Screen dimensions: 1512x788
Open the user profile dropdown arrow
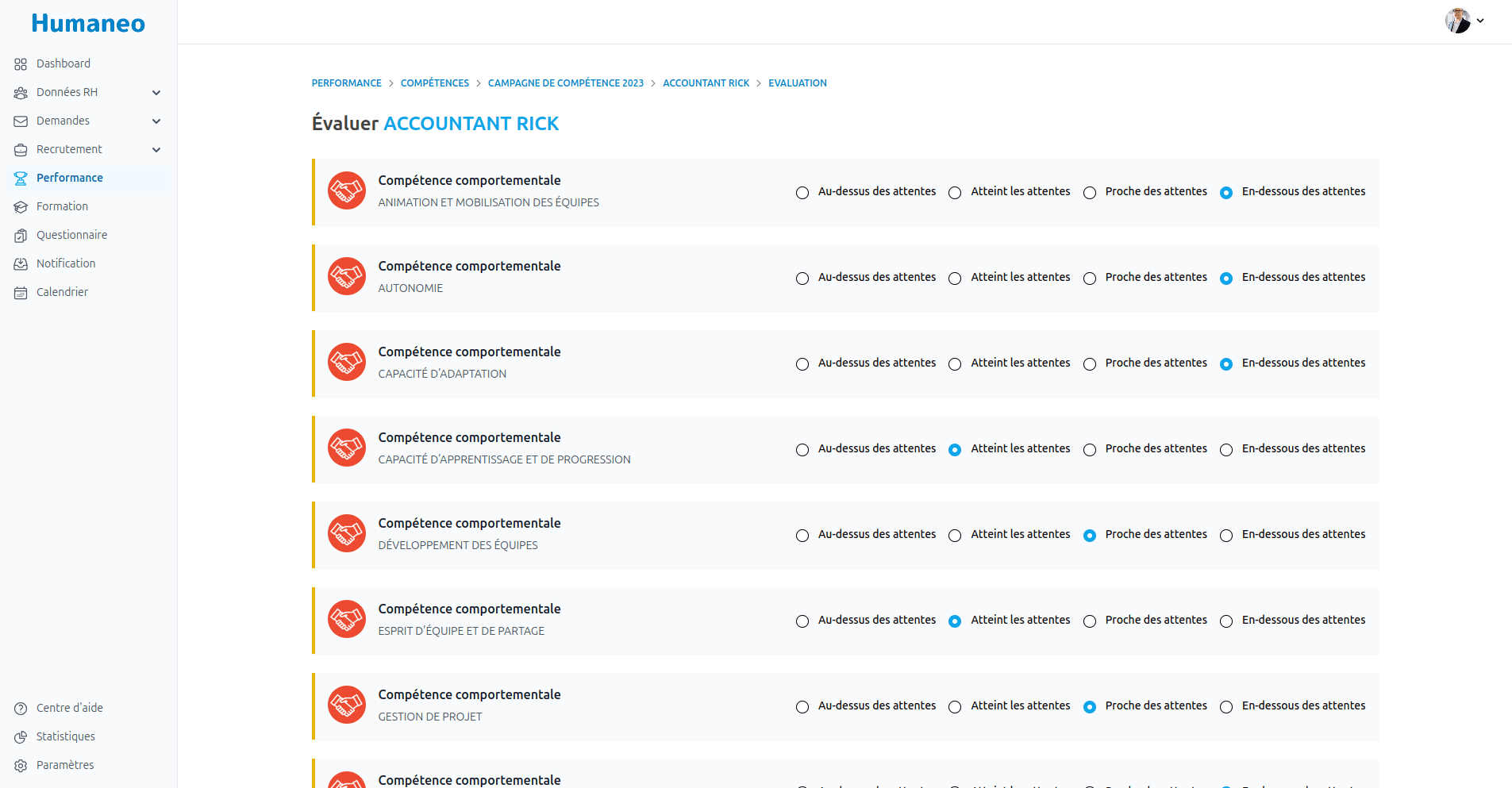(x=1480, y=21)
